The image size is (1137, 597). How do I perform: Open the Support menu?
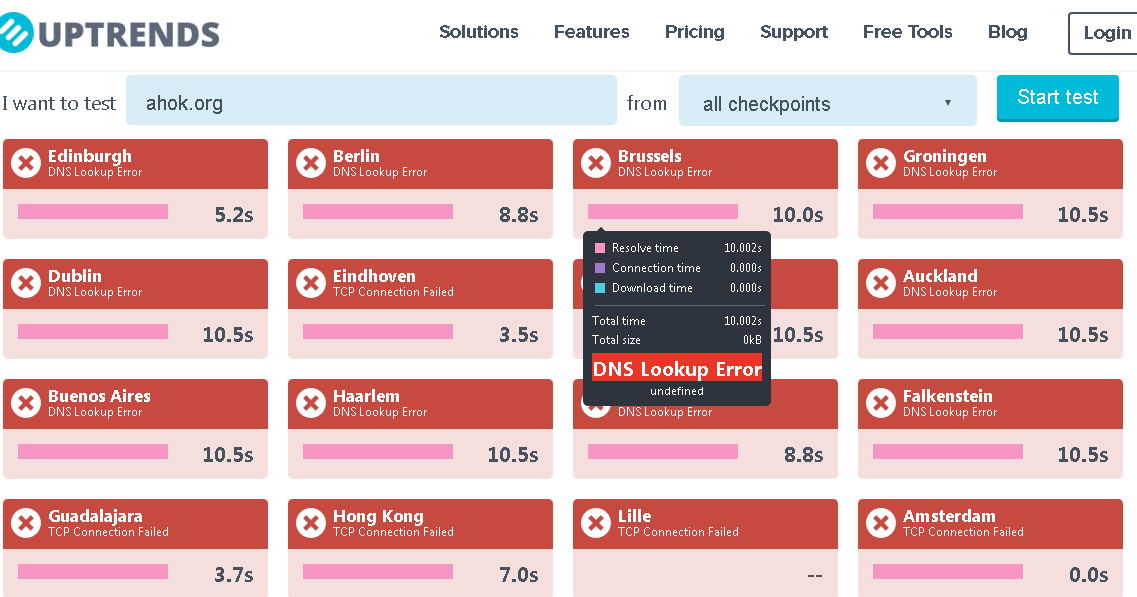[x=793, y=32]
